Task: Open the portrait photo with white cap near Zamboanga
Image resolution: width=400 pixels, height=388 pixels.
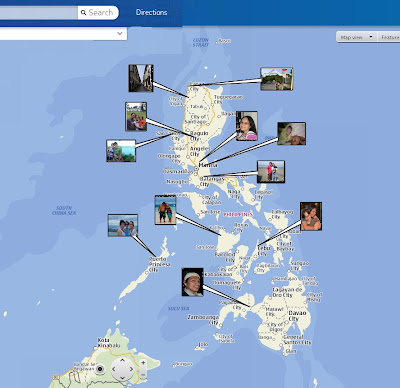Action: [x=193, y=282]
